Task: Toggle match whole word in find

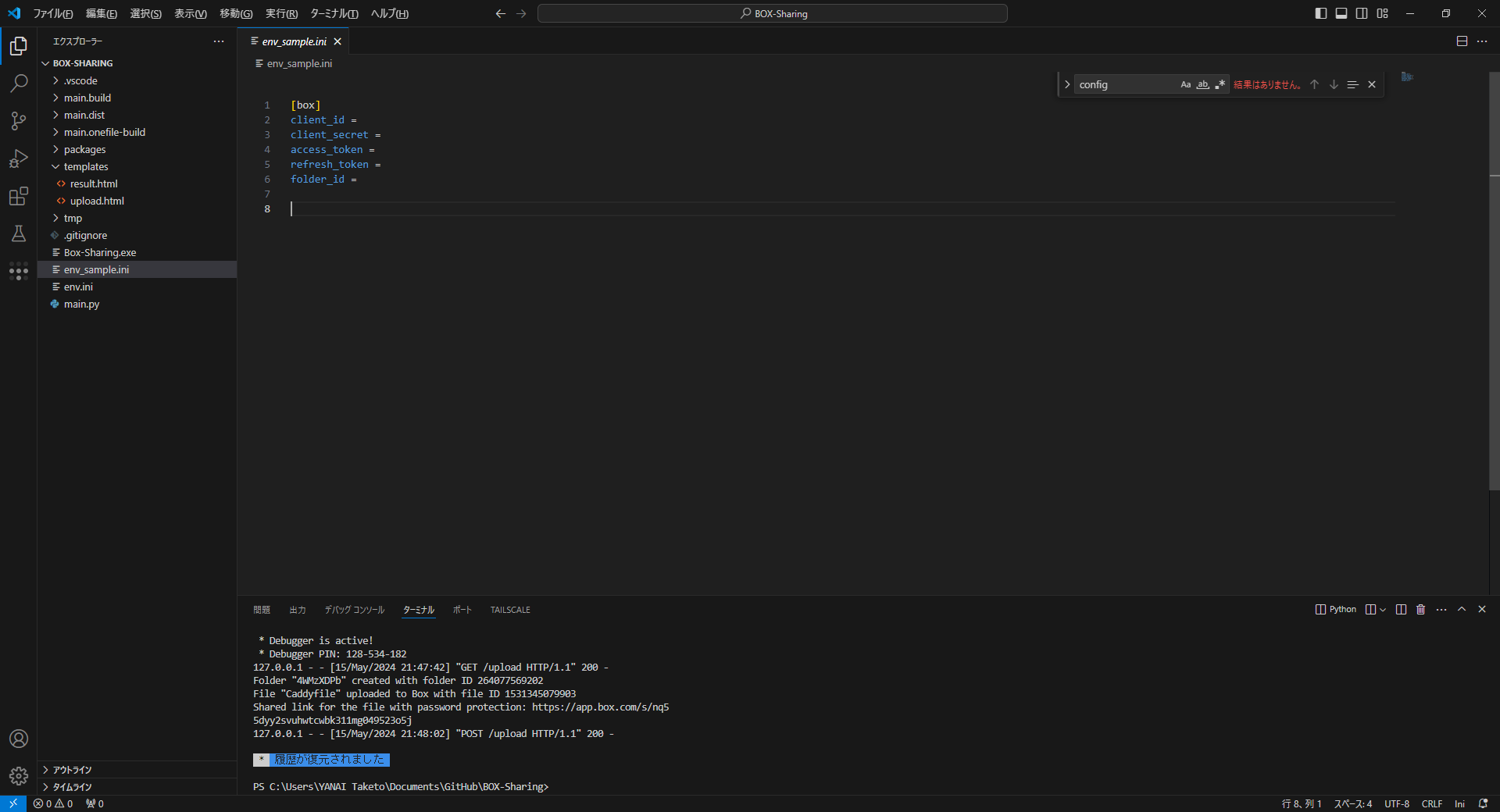Action: click(1203, 84)
